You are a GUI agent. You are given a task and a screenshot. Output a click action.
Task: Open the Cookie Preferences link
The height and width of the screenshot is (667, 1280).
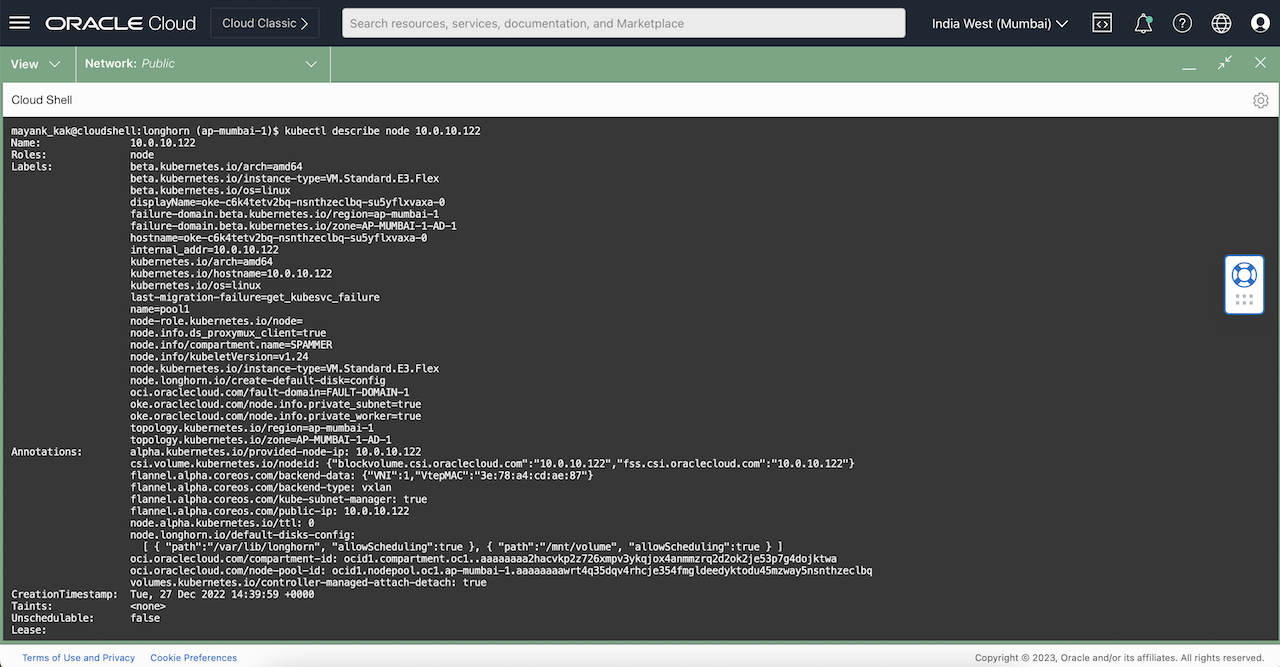[194, 658]
